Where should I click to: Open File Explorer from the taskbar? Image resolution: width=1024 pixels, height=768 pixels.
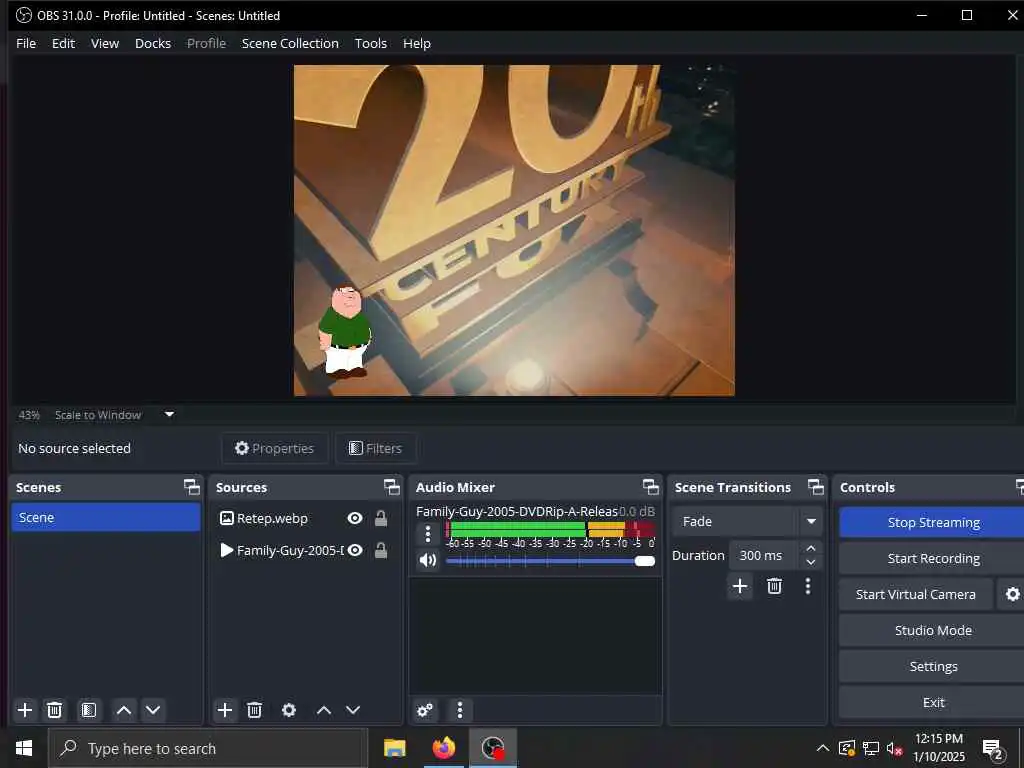[x=394, y=748]
